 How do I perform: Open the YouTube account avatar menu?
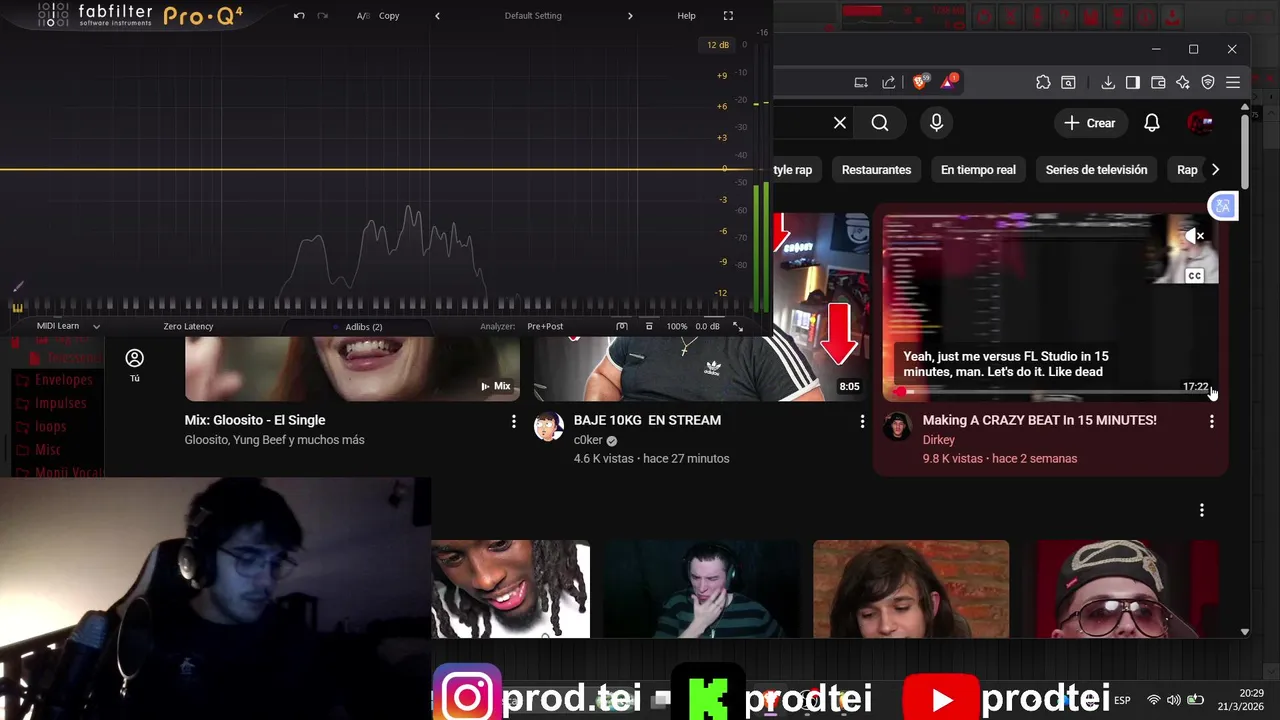coord(1200,123)
